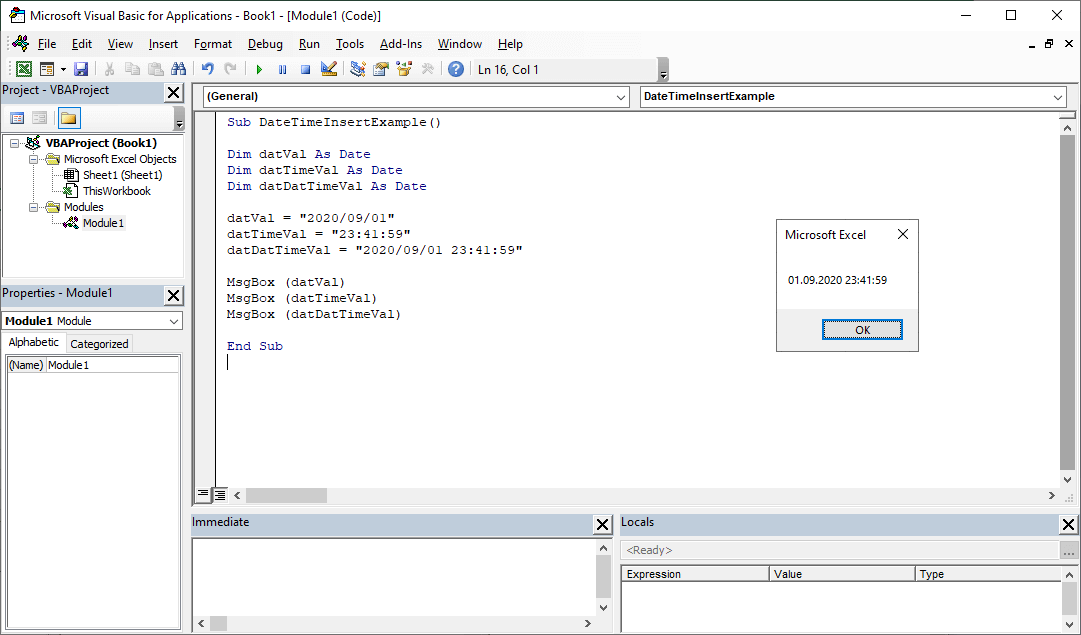
Task: Click the Undo arrow icon
Action: pos(208,69)
